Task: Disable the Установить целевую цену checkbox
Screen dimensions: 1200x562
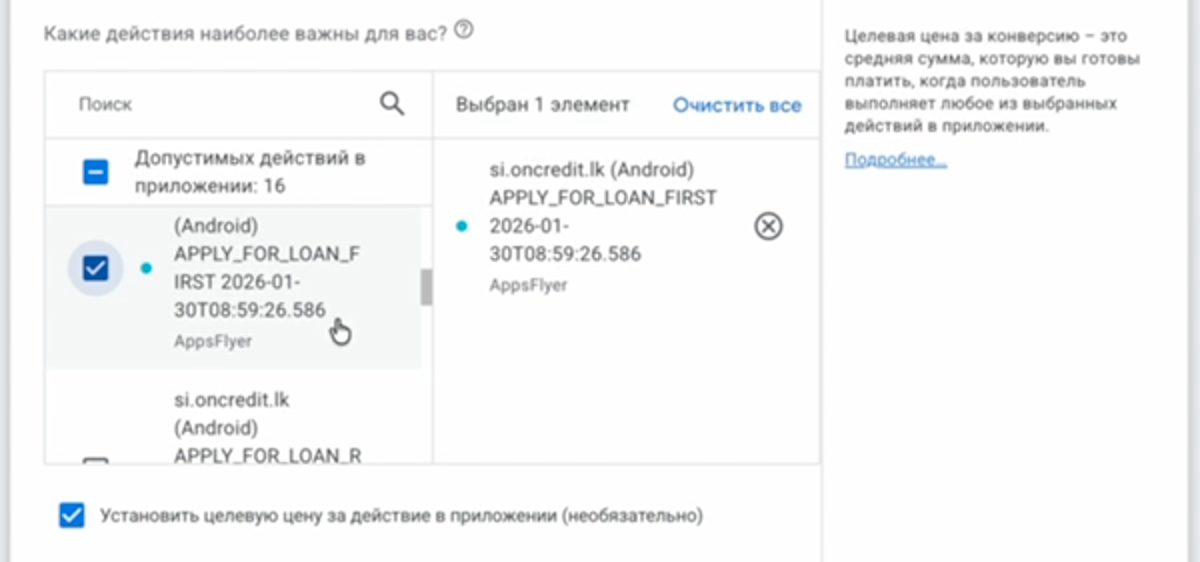Action: [71, 516]
